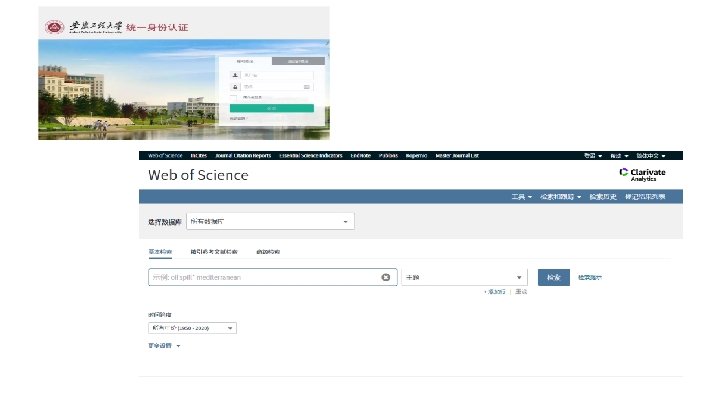Click the university emblem logo
This screenshot has height=405, width=720.
(x=54, y=27)
